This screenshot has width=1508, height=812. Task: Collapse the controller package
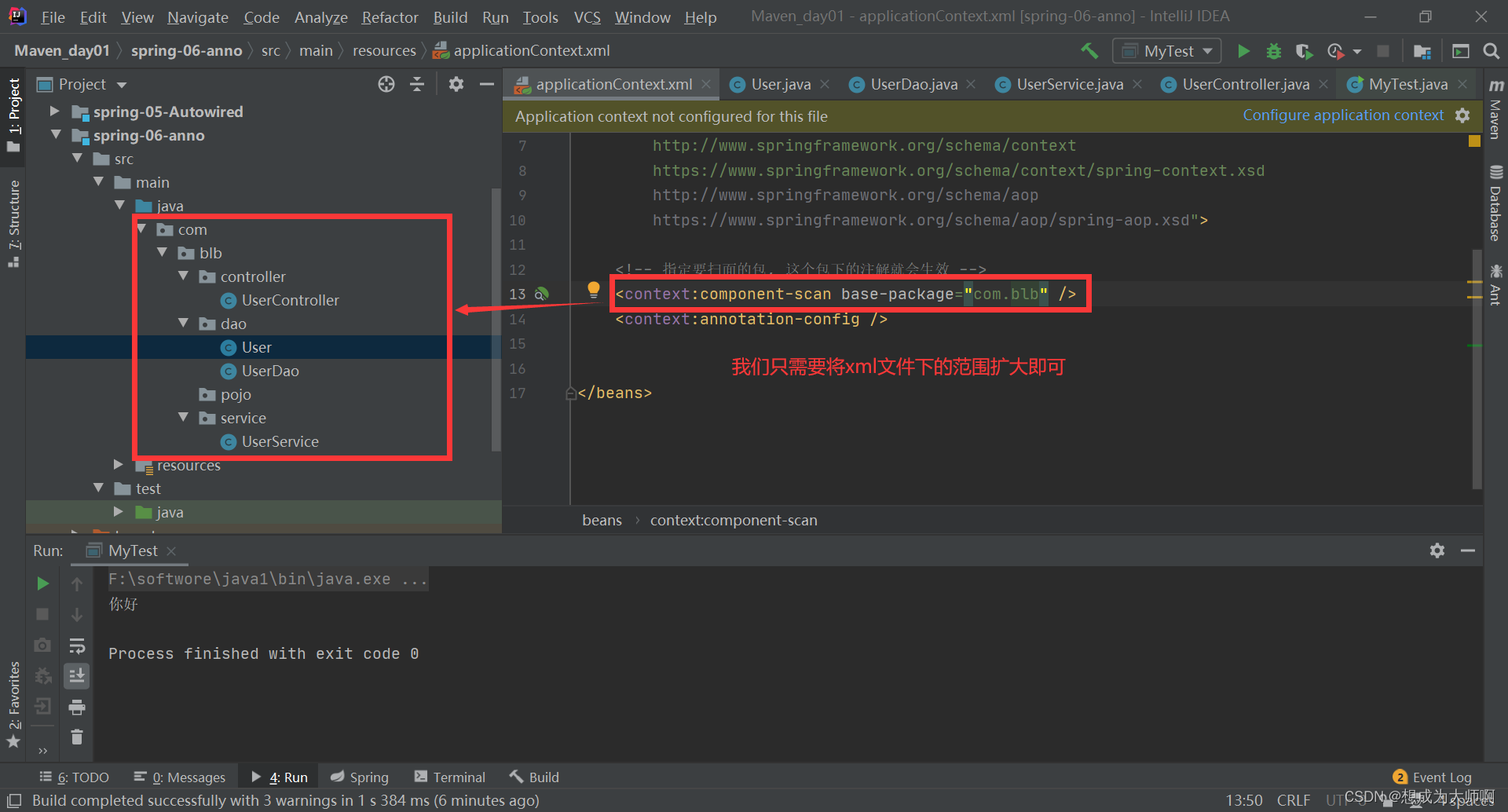(183, 276)
